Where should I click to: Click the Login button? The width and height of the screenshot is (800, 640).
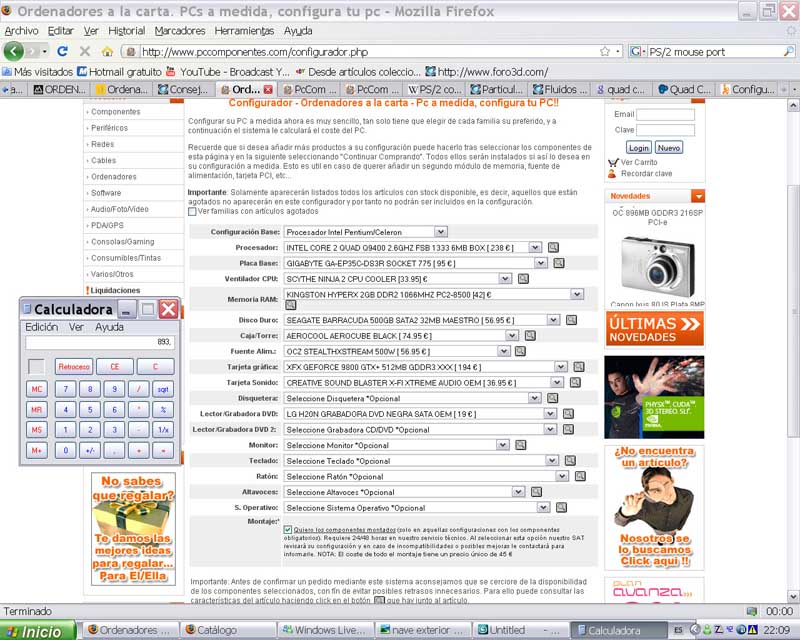(639, 147)
